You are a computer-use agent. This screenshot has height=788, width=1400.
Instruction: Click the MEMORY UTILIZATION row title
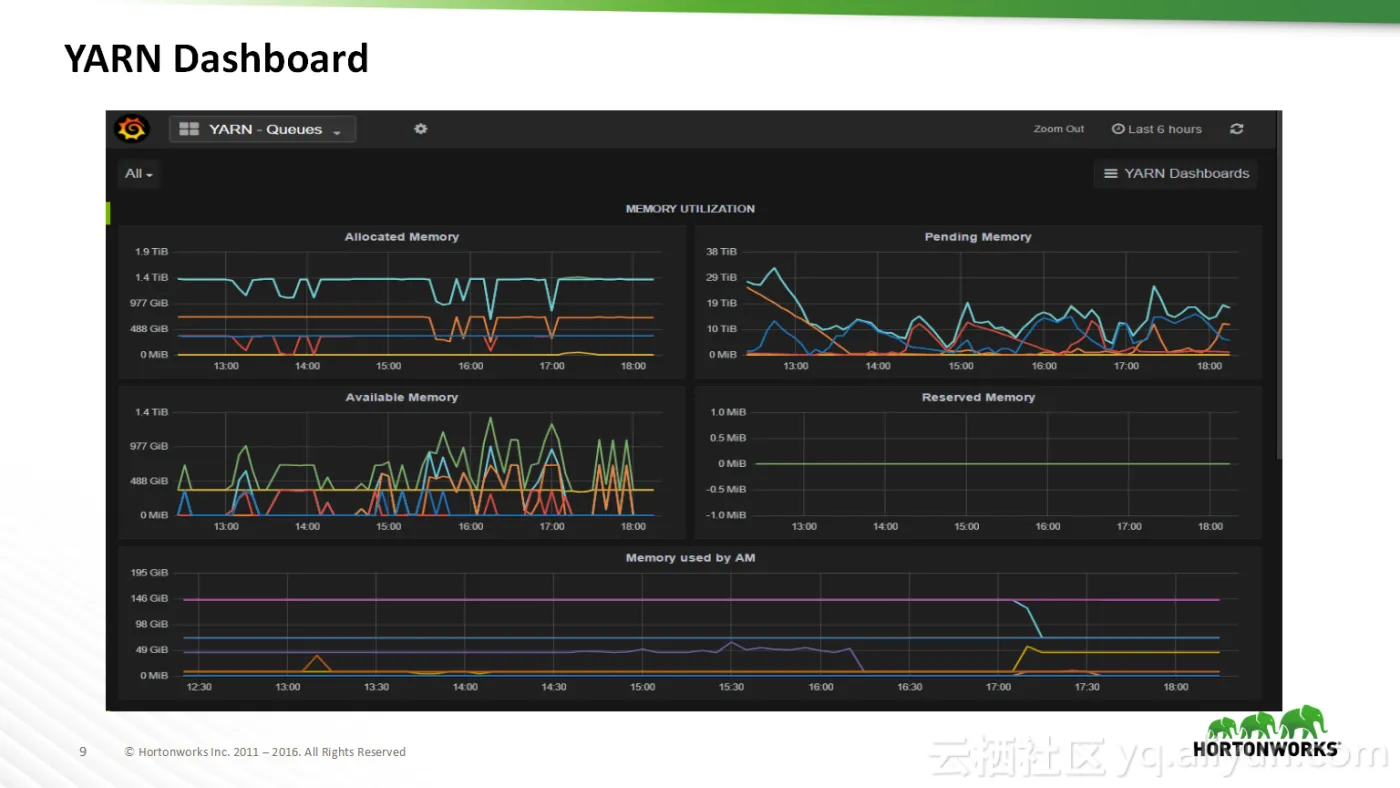pos(690,209)
